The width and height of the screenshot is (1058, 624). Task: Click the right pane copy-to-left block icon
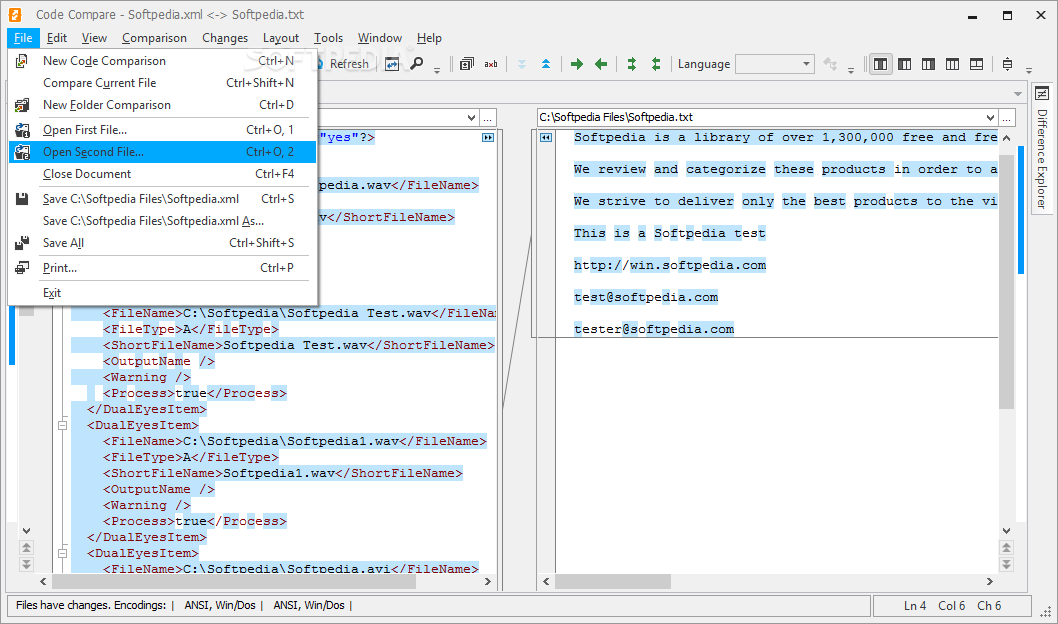pos(546,138)
